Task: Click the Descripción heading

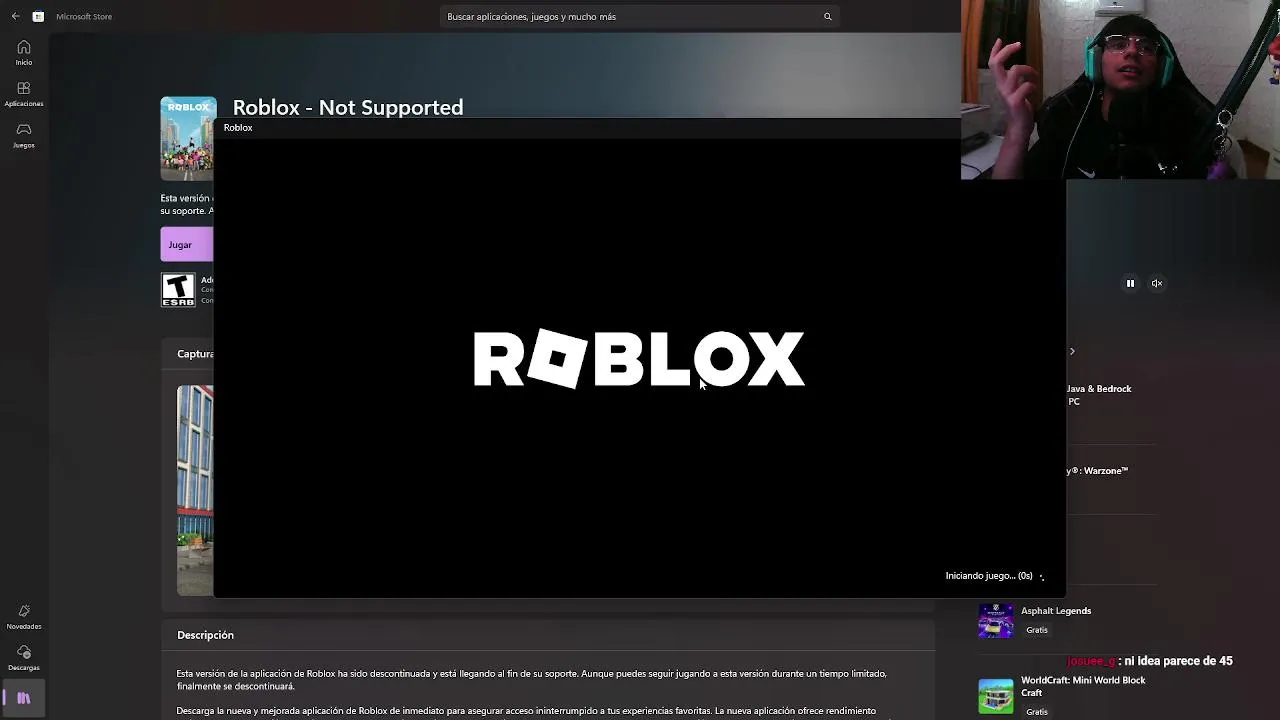Action: pos(205,635)
